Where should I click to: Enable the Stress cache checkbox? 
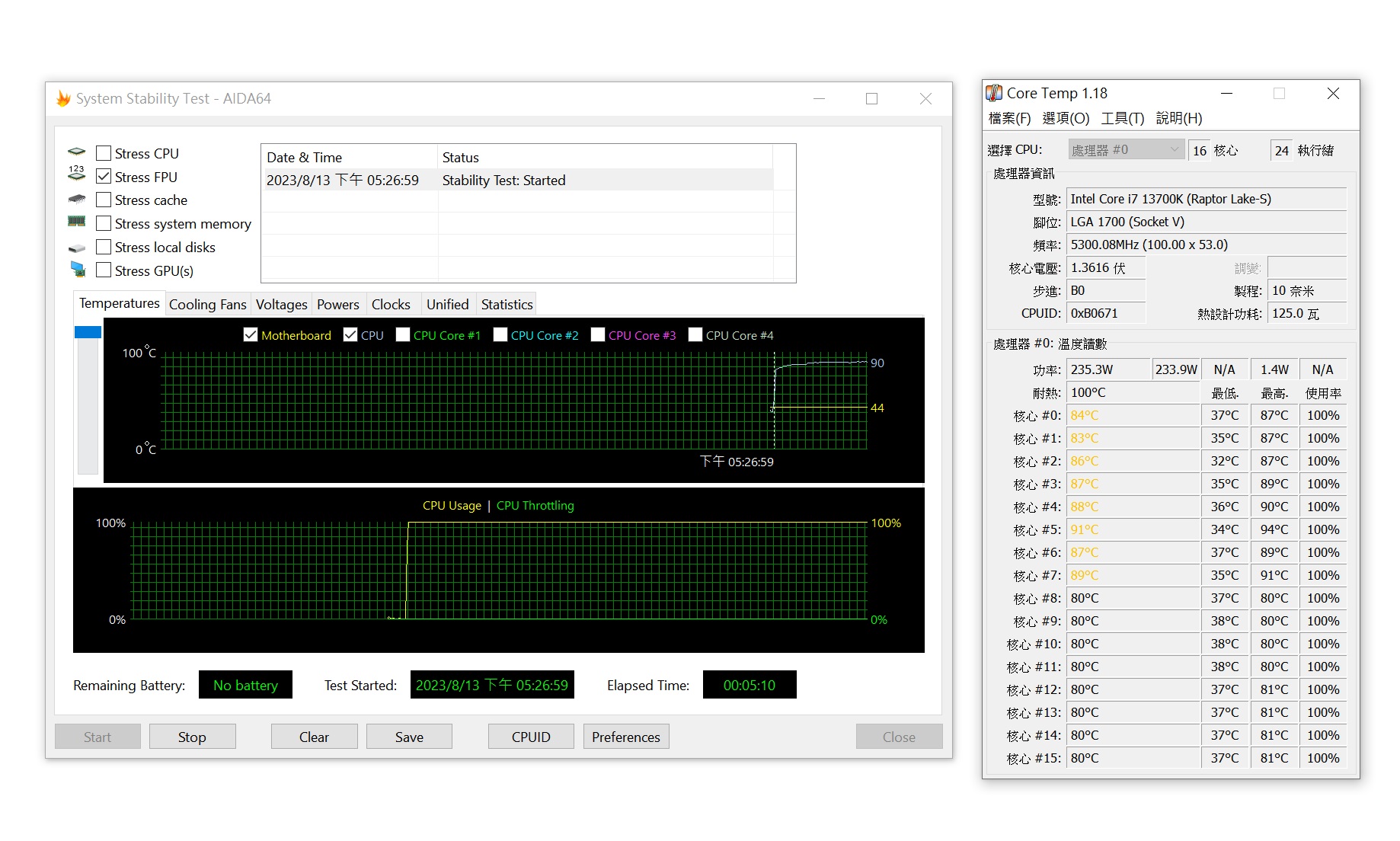[104, 200]
